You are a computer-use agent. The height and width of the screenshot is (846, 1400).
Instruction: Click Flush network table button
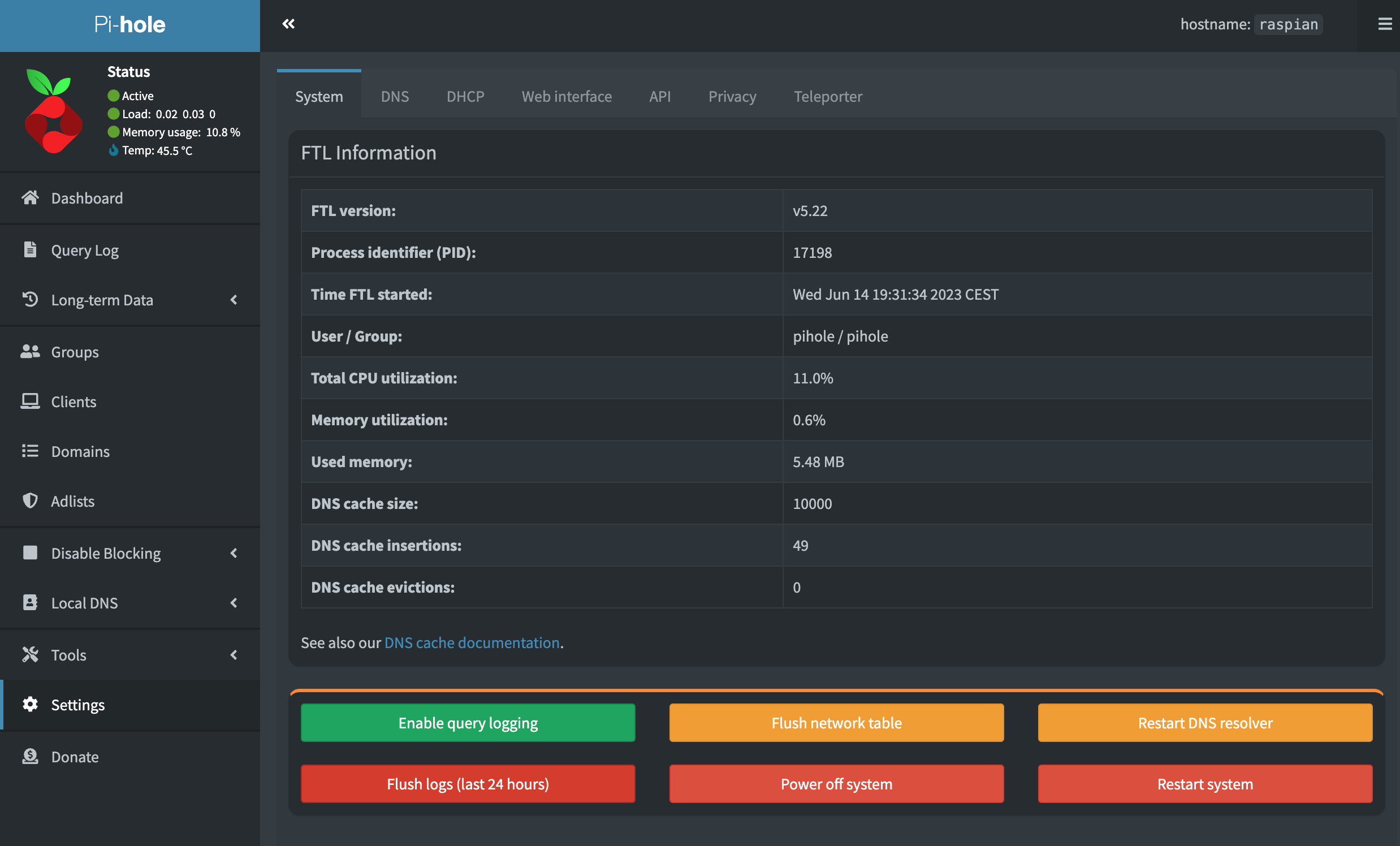pyautogui.click(x=836, y=722)
